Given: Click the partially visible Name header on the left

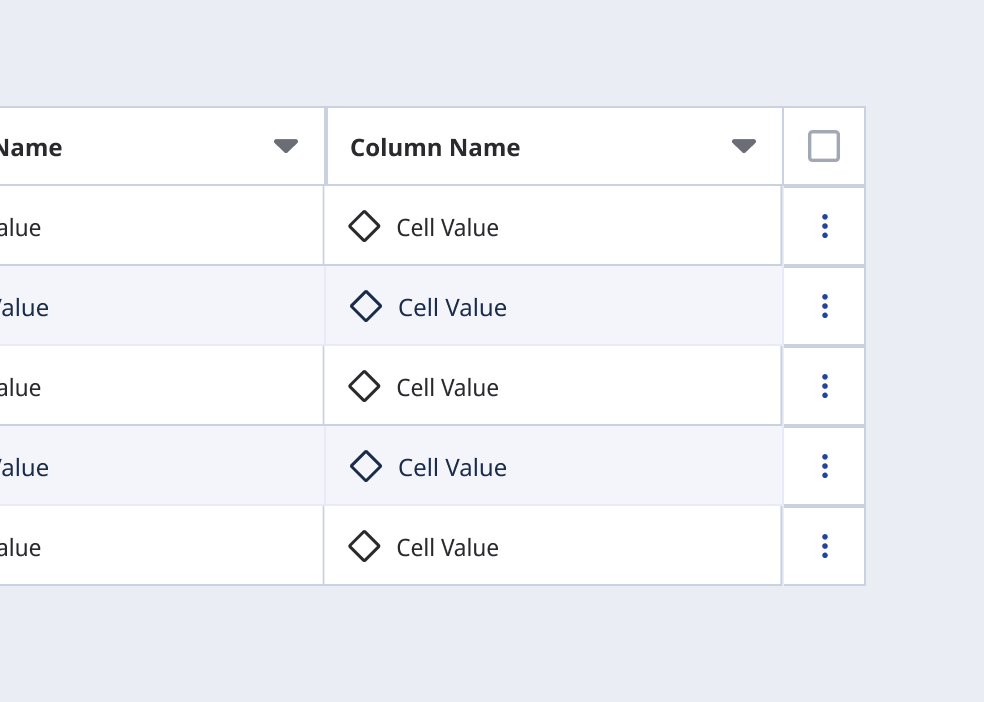Looking at the screenshot, I should 30,148.
